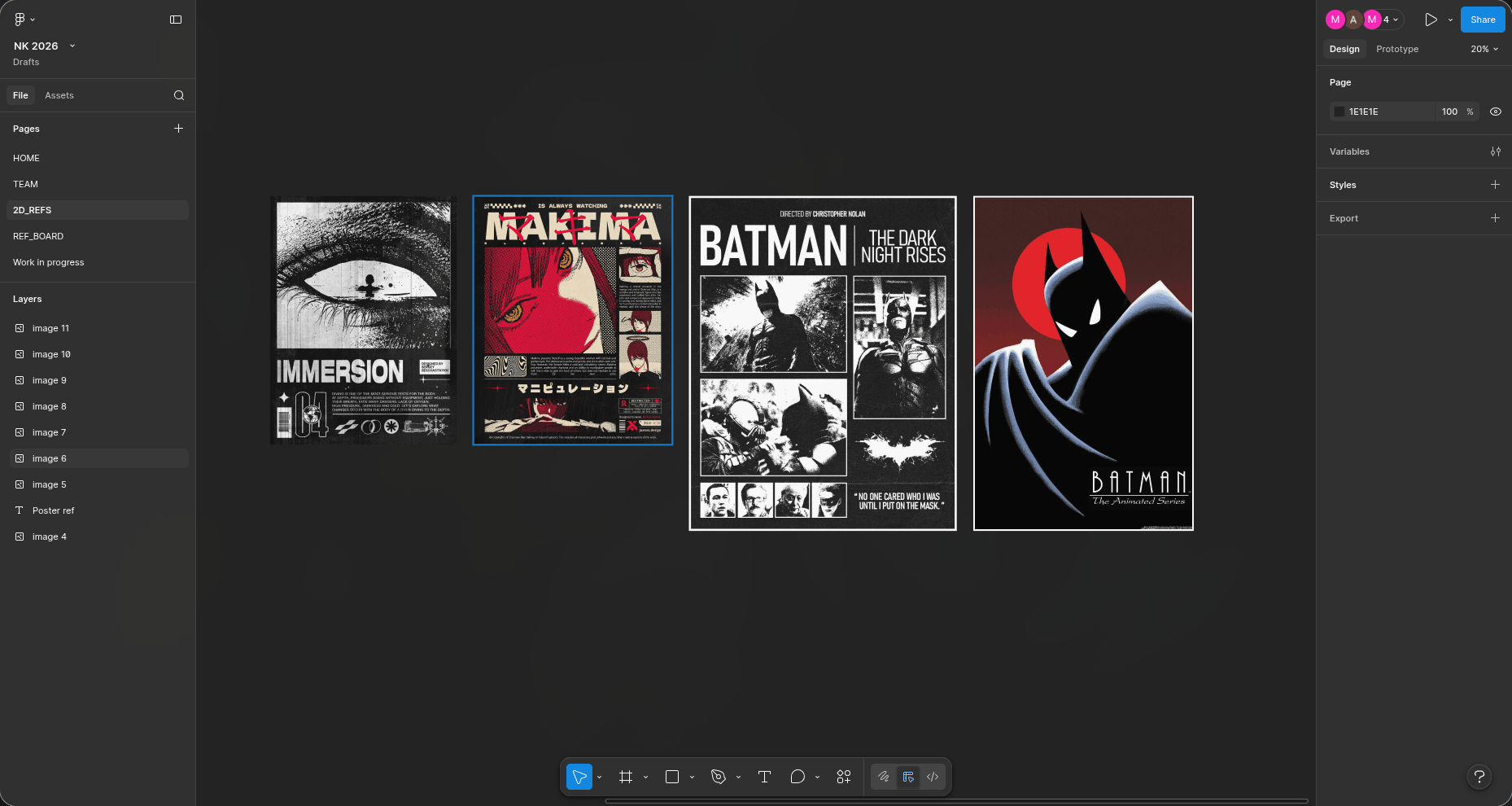Select the image 7 layer
Screen dimensions: 1512x806
pyautogui.click(x=98, y=432)
